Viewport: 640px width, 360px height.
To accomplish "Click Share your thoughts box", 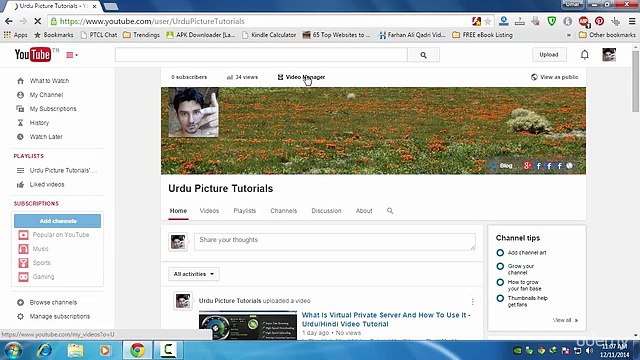I will 335,242.
